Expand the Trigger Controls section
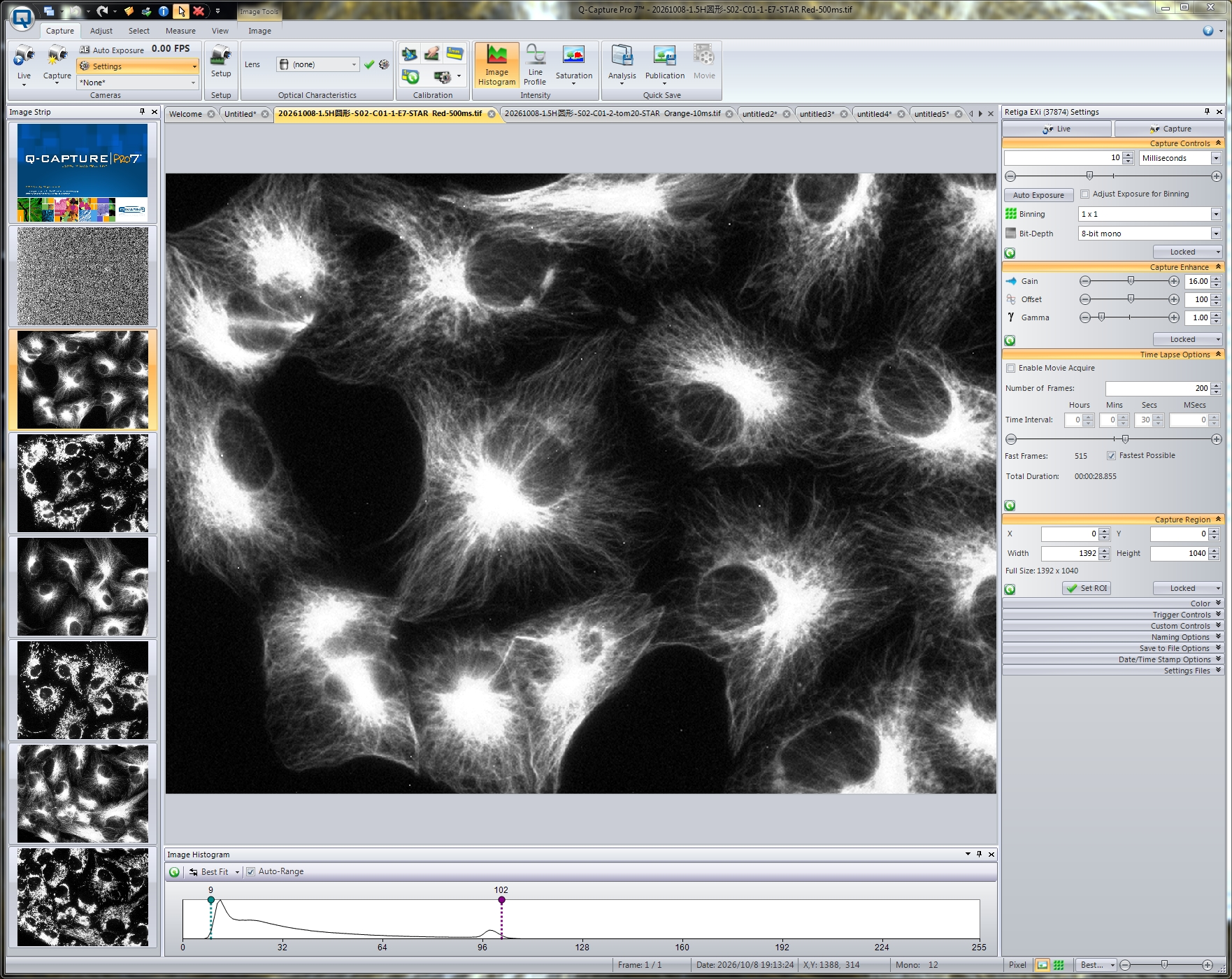Screen dimensions: 1232x979 tap(1112, 615)
